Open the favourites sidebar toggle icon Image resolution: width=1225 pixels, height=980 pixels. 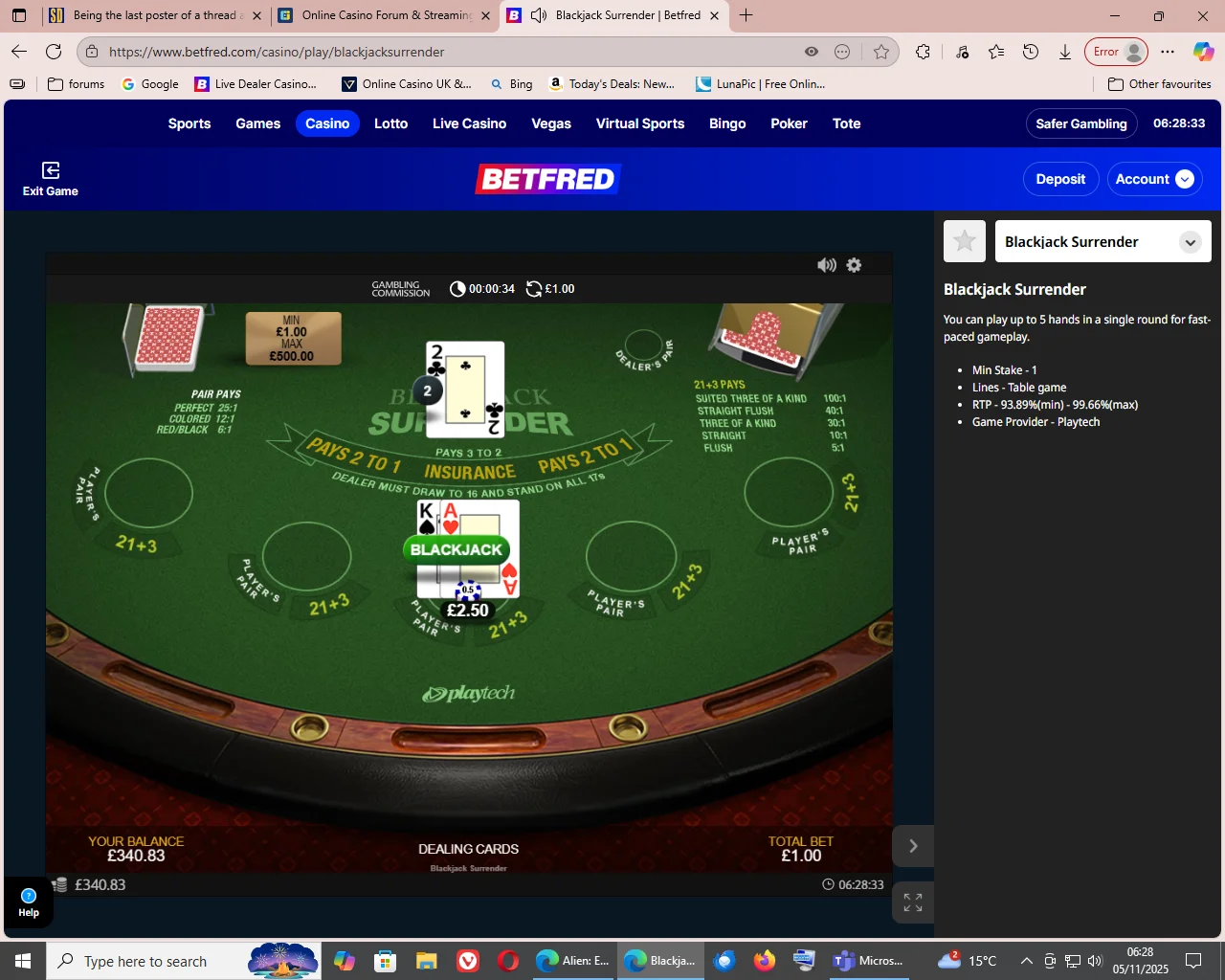click(17, 84)
